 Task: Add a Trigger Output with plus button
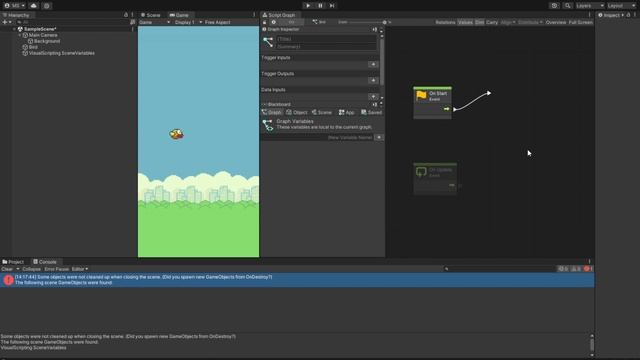pyautogui.click(x=373, y=80)
